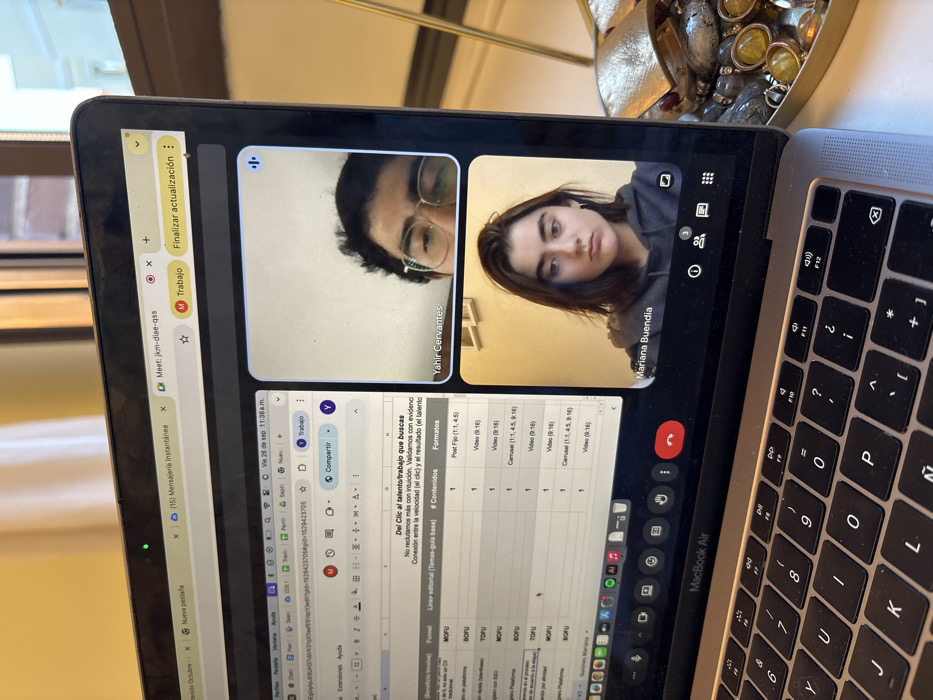933x700 pixels.
Task: Toggle the microphone mute button
Action: 636,658
